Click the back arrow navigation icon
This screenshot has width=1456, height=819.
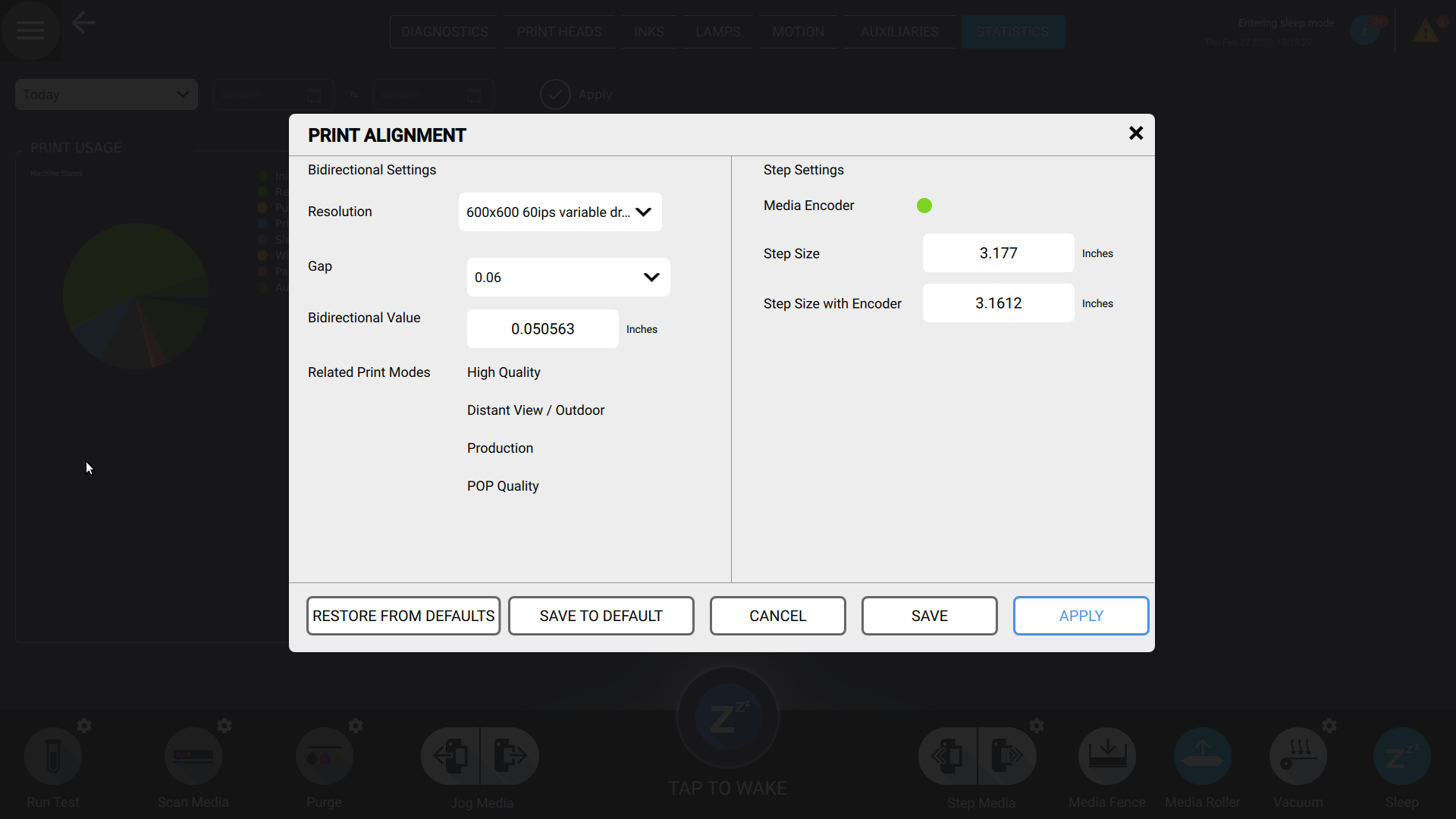(83, 22)
